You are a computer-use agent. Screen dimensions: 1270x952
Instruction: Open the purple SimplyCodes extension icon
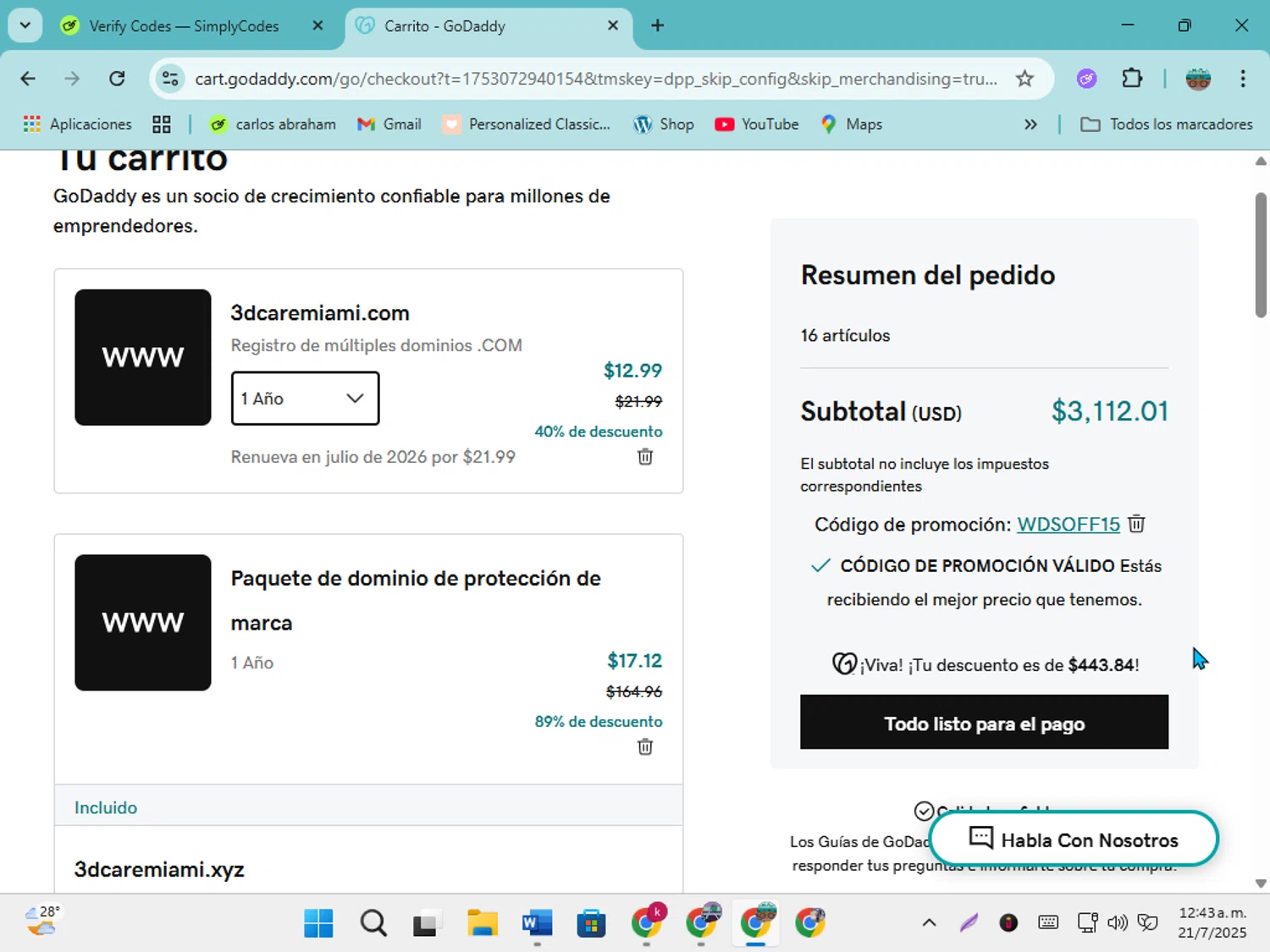point(1087,79)
